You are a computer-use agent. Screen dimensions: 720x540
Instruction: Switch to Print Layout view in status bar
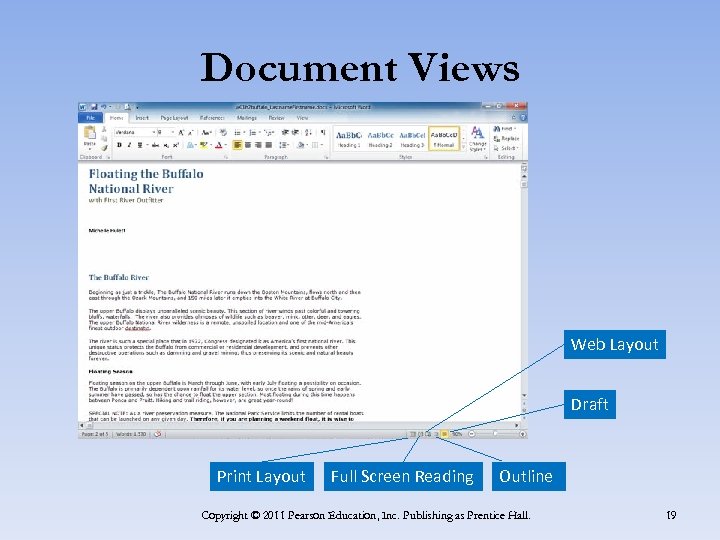pyautogui.click(x=413, y=434)
